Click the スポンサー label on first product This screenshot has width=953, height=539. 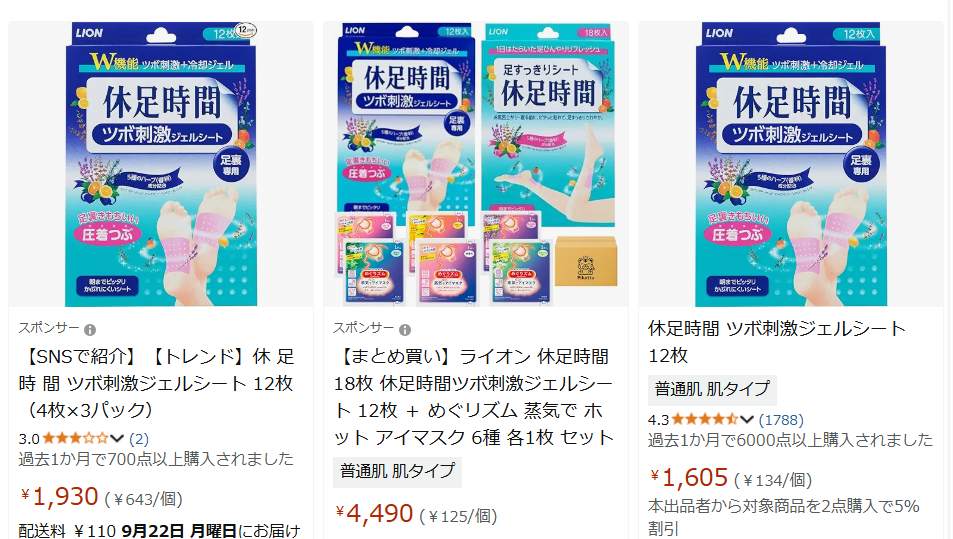[x=49, y=328]
